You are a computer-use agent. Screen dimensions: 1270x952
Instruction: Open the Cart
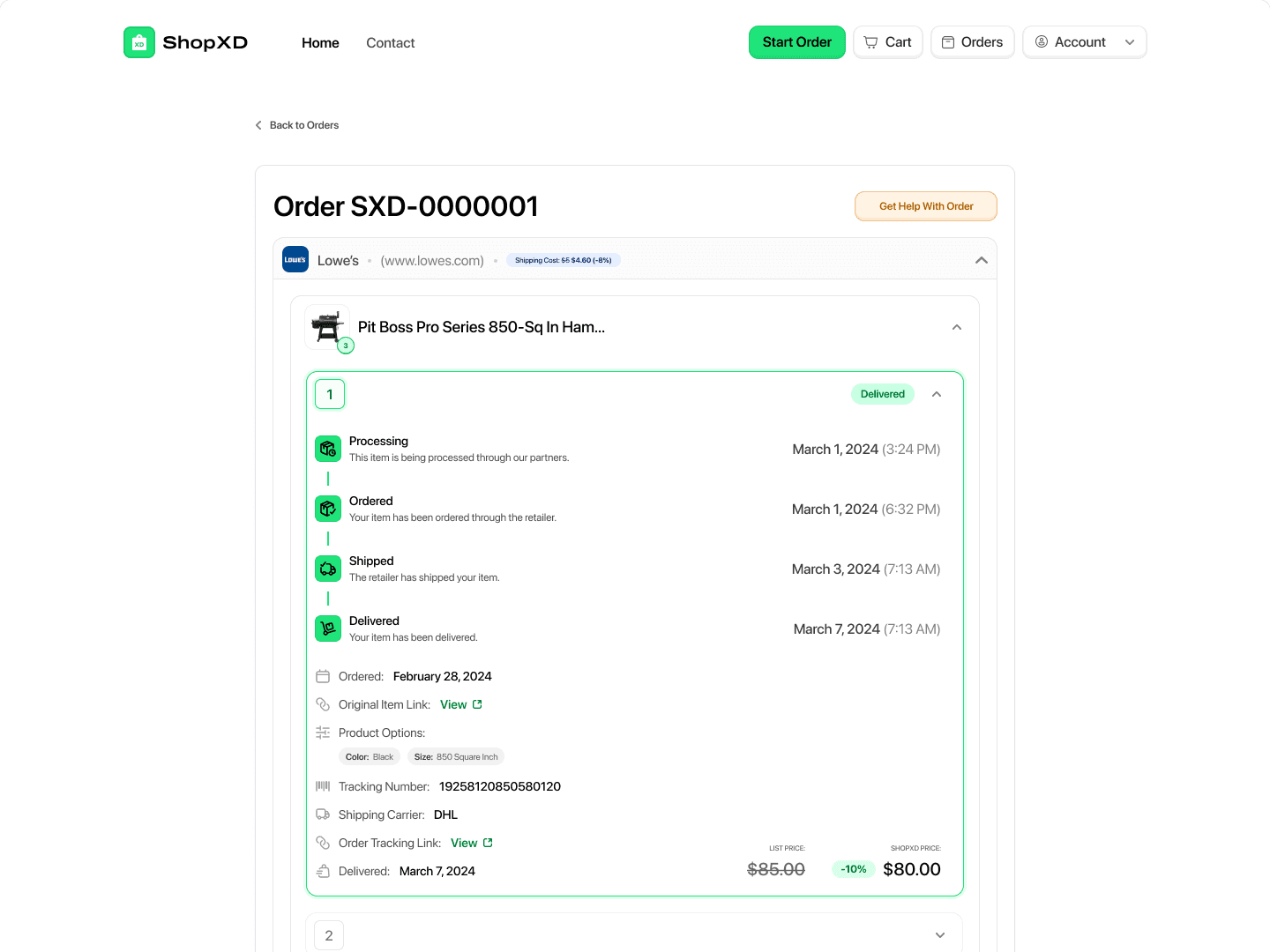click(888, 42)
